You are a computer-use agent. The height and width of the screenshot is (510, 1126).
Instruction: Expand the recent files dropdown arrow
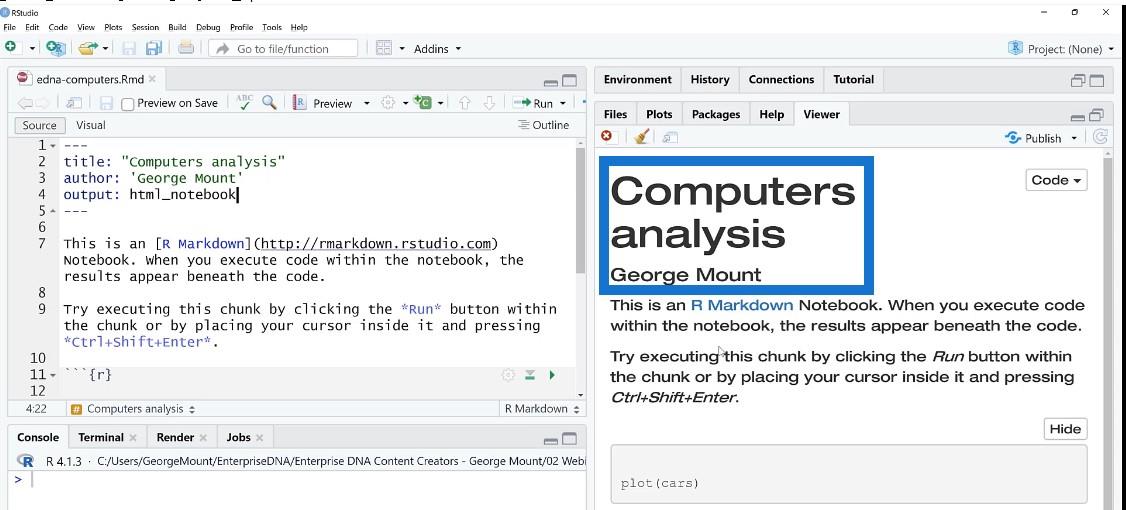[x=106, y=48]
